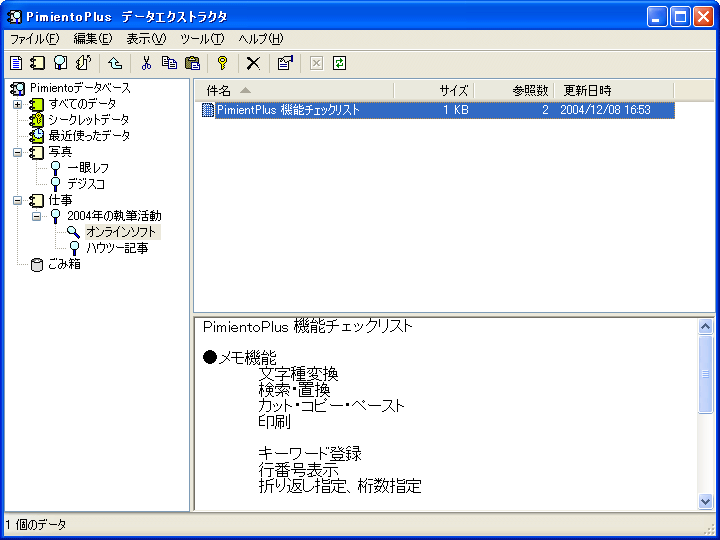Click the Pimientoデータベース root icon
The image size is (720, 540).
point(17,88)
